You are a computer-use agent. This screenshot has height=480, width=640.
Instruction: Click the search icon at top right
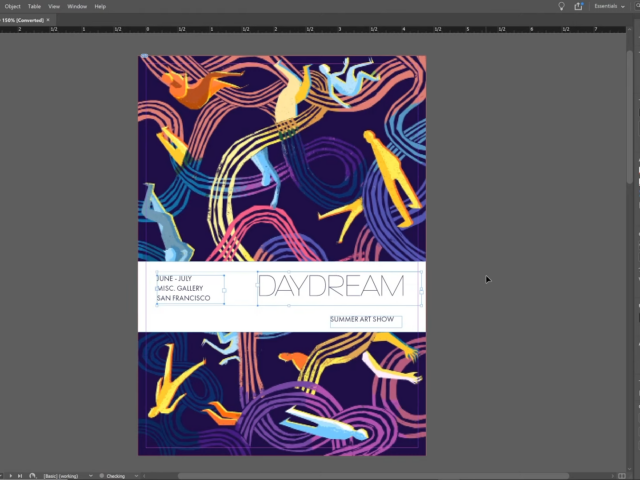(x=636, y=6)
